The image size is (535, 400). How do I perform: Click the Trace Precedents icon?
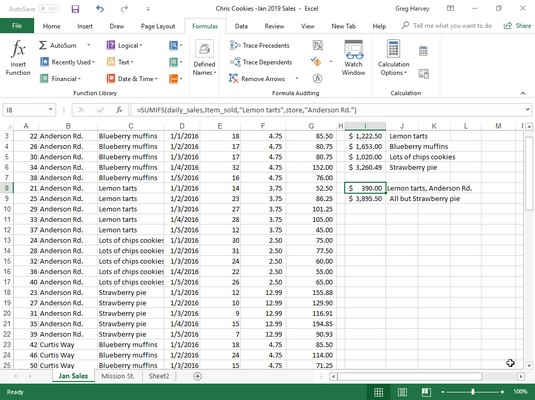pyautogui.click(x=235, y=45)
